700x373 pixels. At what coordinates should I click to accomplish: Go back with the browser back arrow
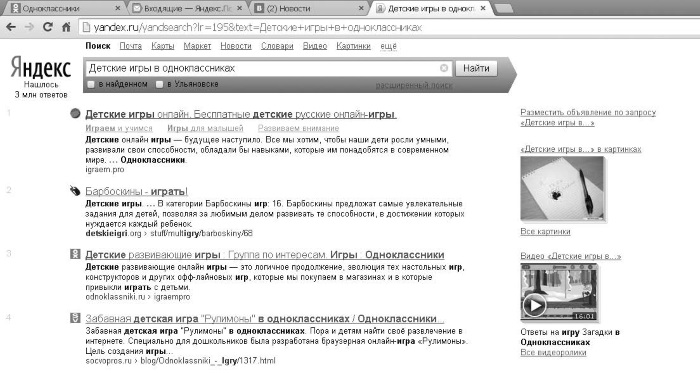11,27
